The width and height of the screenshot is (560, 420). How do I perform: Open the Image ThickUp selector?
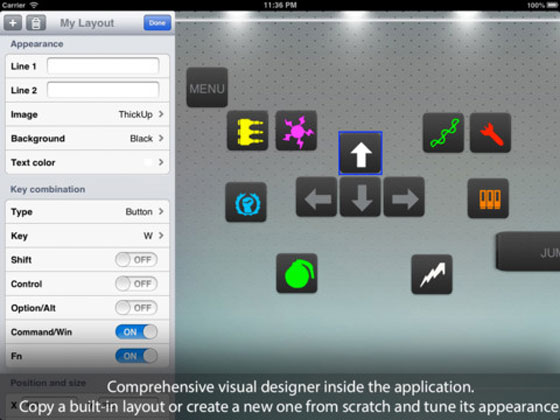88,114
